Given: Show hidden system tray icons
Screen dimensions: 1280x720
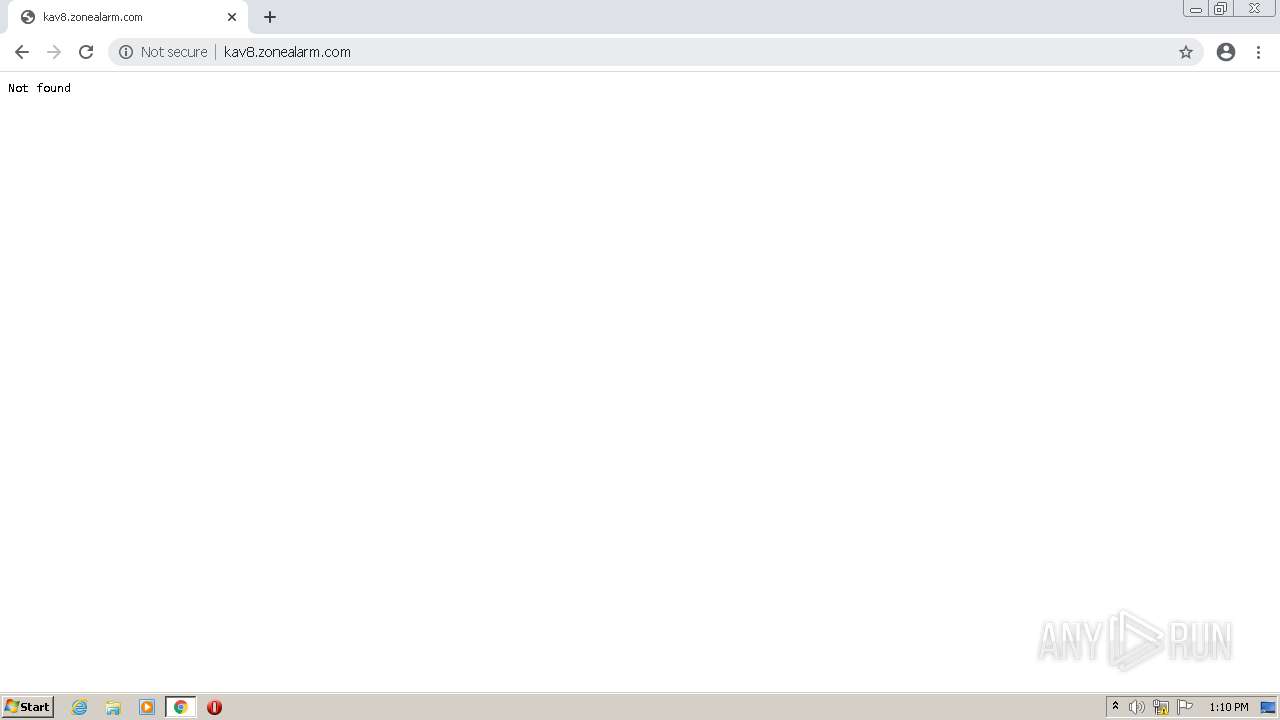Looking at the screenshot, I should coord(1116,707).
